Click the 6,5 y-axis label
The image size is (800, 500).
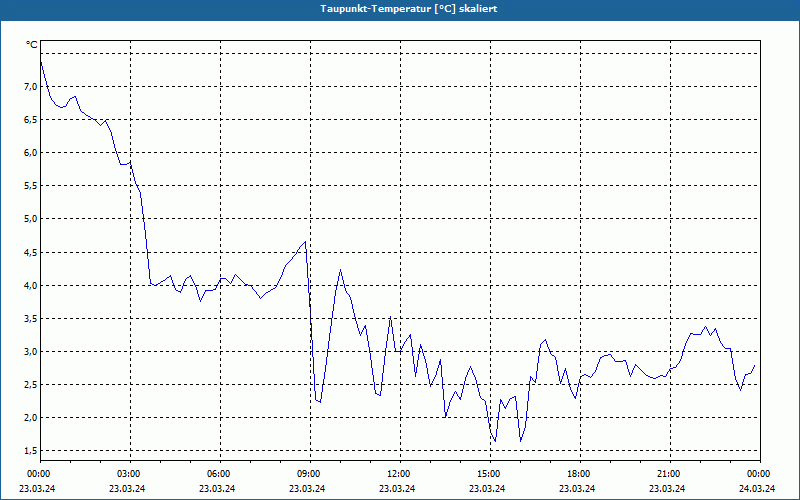pyautogui.click(x=30, y=120)
